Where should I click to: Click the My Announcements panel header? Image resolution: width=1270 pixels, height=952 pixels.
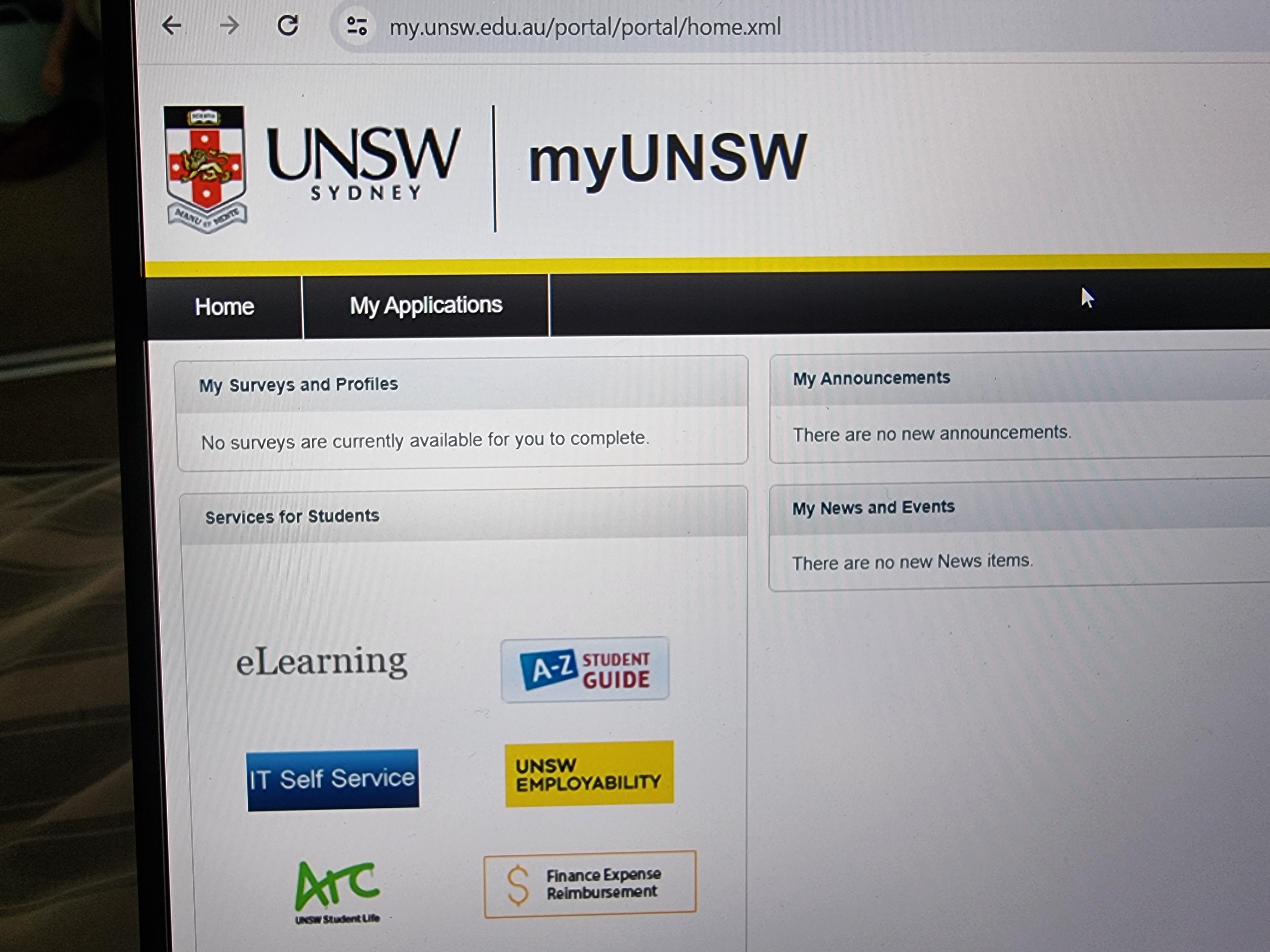pos(1020,378)
